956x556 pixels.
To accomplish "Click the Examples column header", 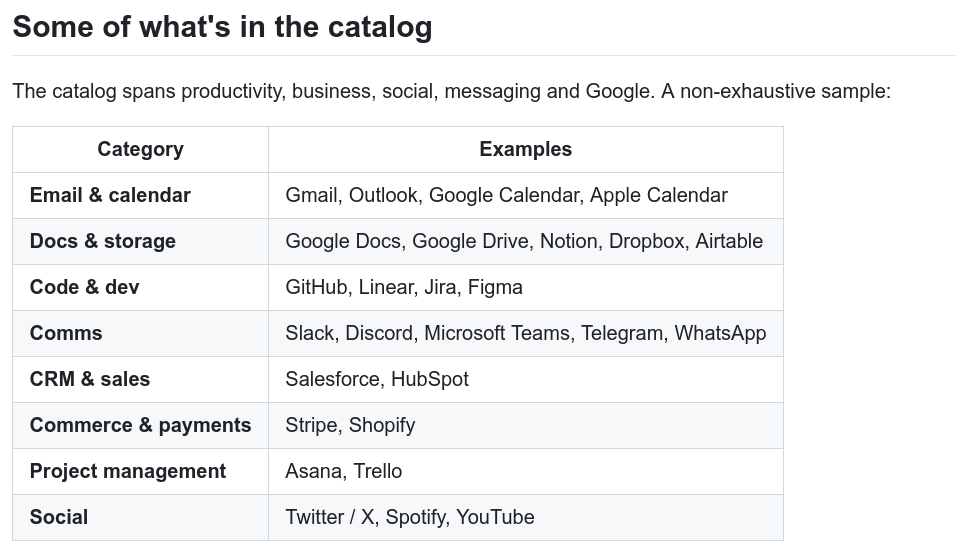I will coord(526,149).
